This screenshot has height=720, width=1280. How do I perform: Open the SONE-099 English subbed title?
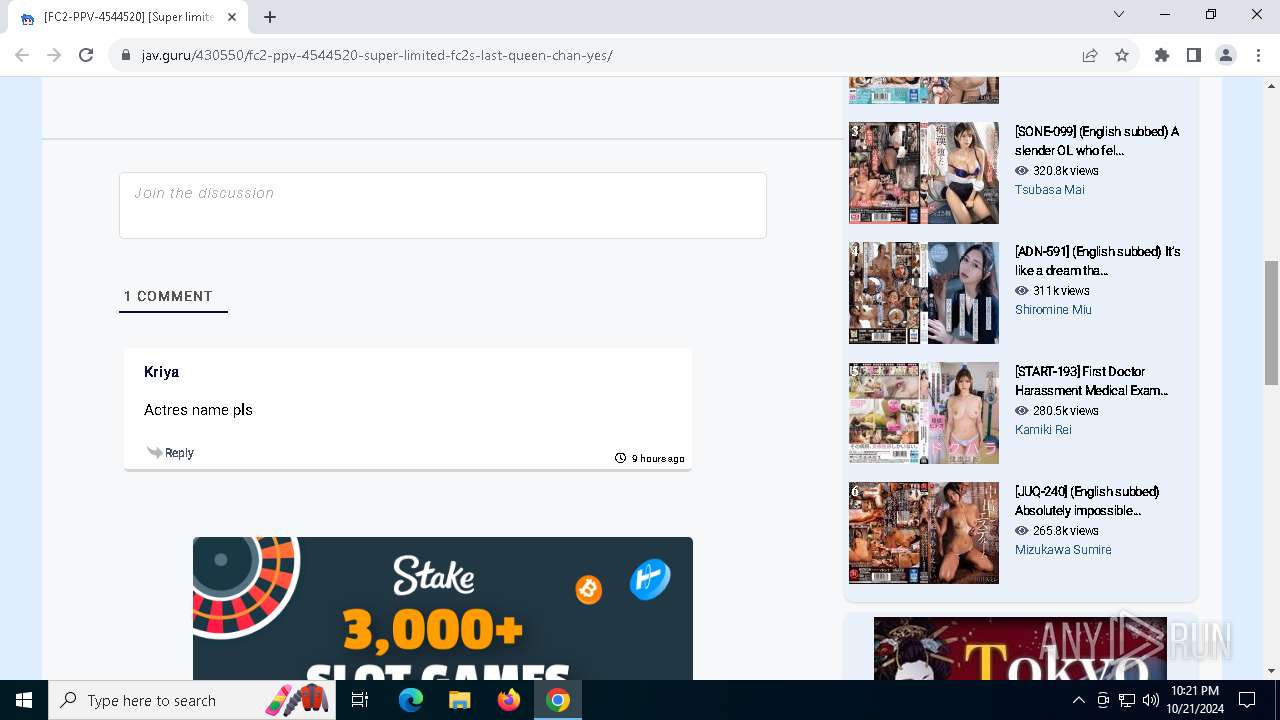coord(1097,141)
